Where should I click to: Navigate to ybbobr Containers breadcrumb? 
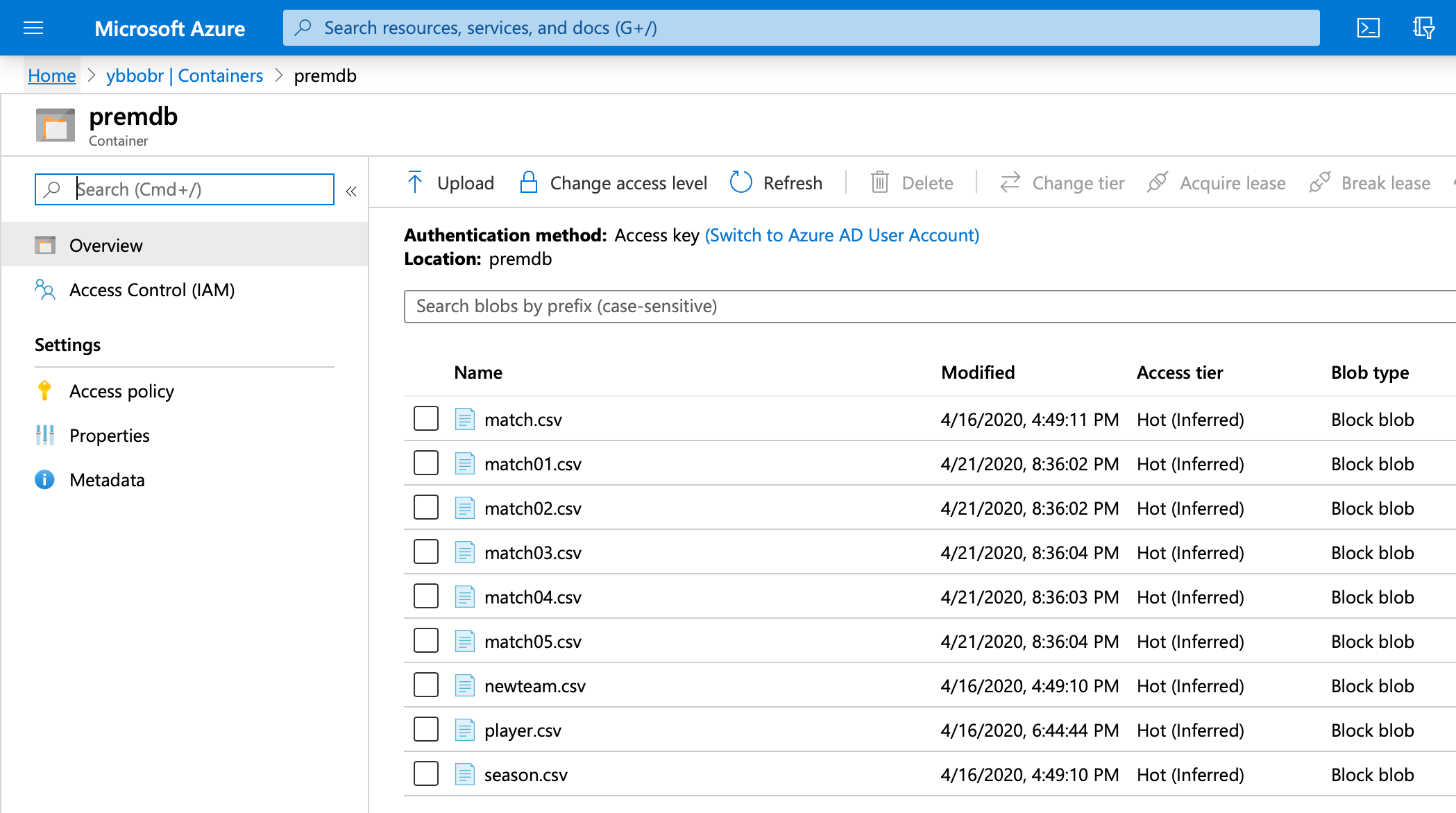(x=184, y=75)
